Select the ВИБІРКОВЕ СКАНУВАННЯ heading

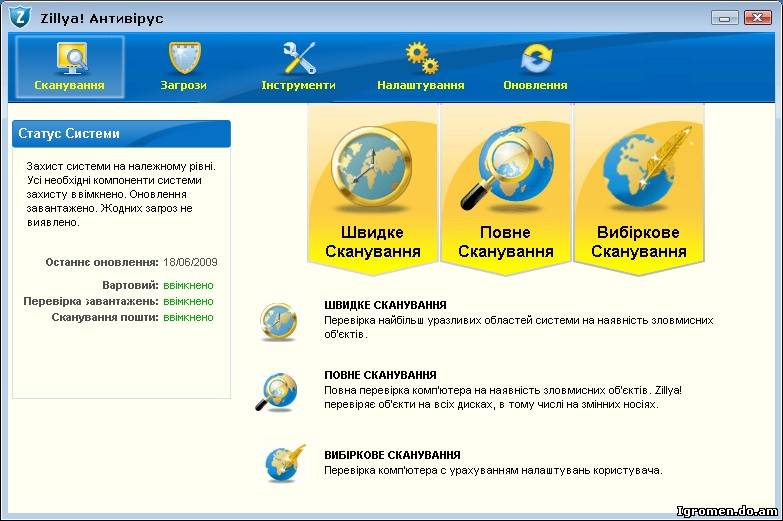coord(392,455)
